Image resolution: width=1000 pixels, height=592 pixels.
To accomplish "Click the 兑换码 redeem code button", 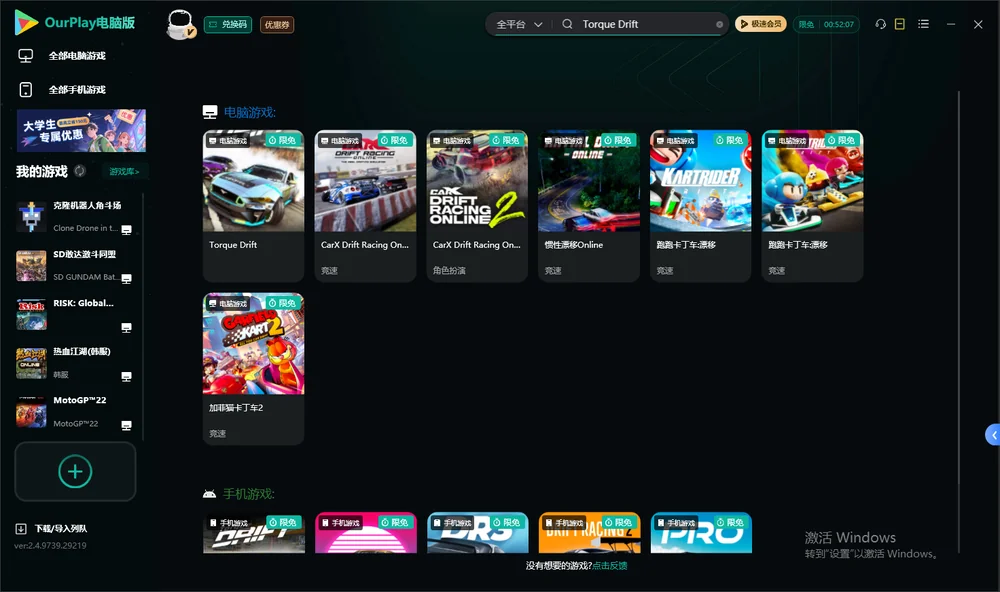I will click(228, 25).
